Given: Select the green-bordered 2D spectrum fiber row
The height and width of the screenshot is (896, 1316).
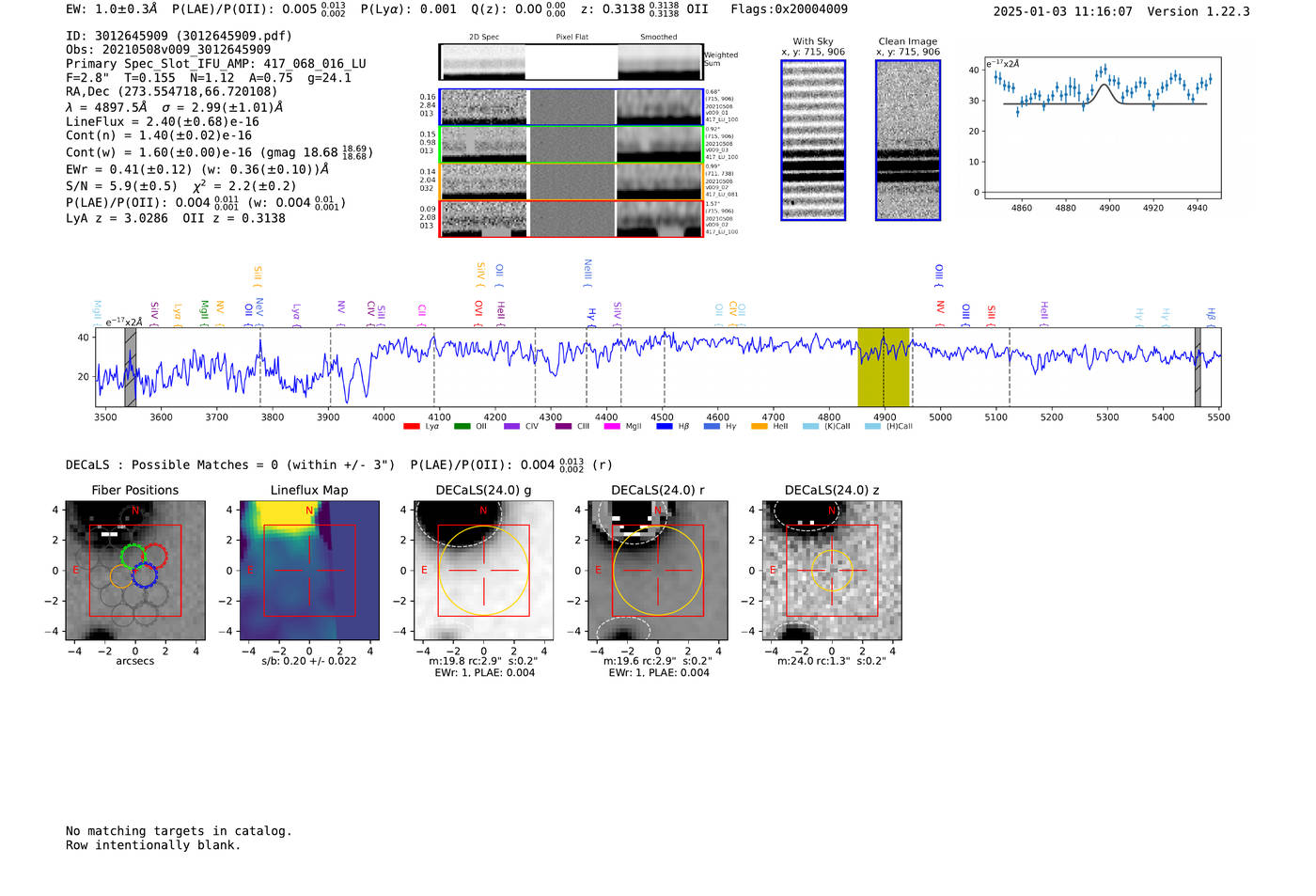Looking at the screenshot, I should click(572, 144).
